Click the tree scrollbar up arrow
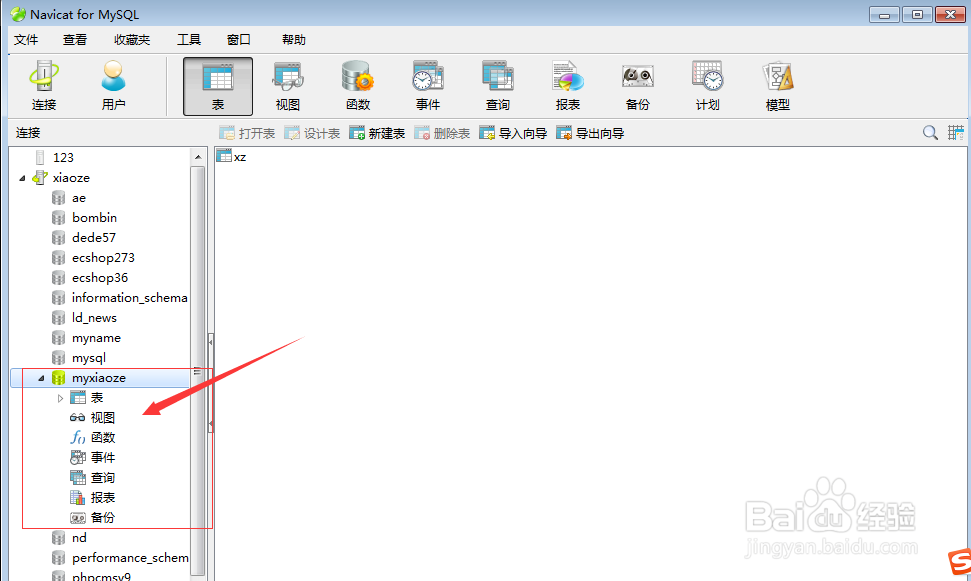971x581 pixels. click(198, 157)
